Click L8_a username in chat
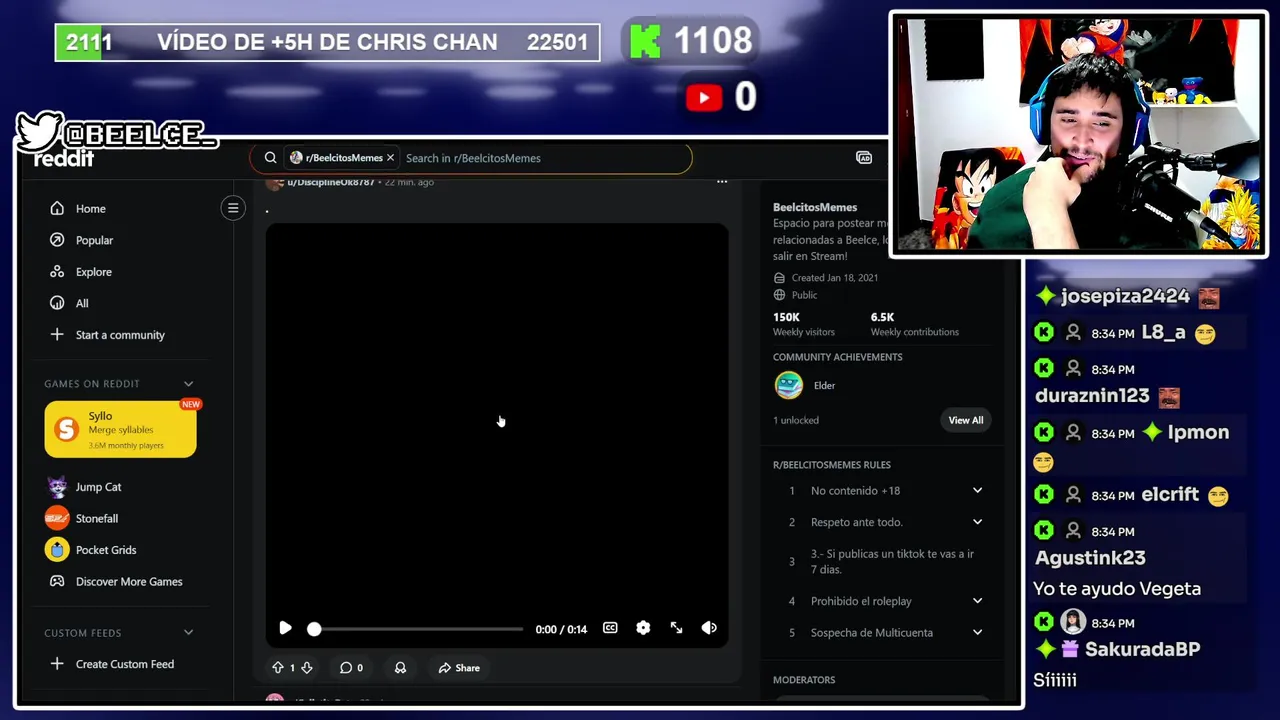 [x=1163, y=333]
